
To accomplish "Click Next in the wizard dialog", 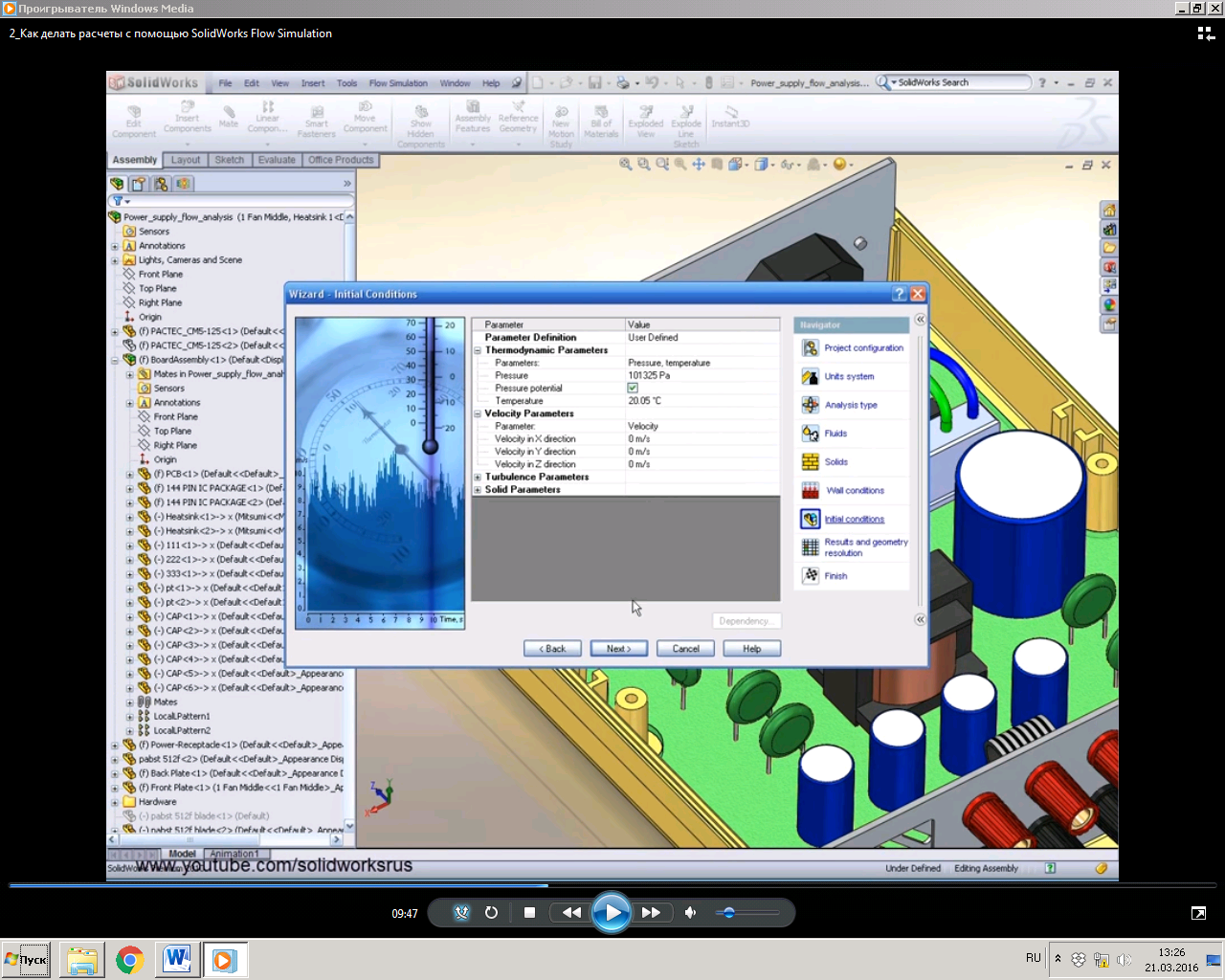I will tap(618, 649).
